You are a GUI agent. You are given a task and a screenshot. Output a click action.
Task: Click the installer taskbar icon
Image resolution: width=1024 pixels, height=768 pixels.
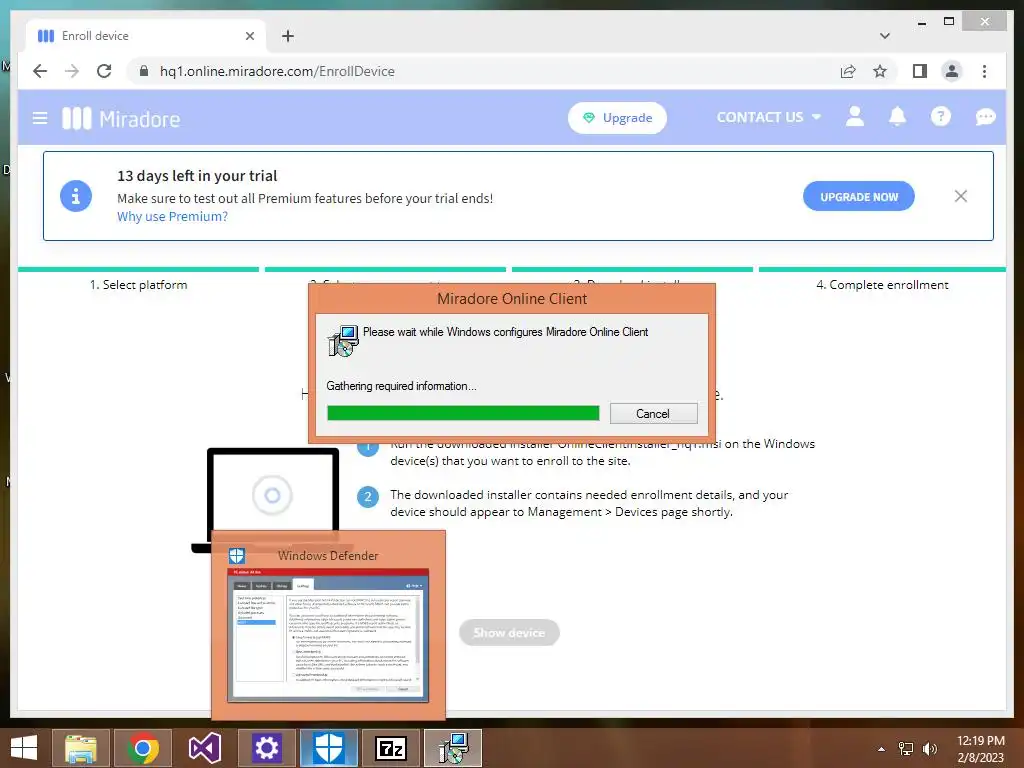point(453,748)
